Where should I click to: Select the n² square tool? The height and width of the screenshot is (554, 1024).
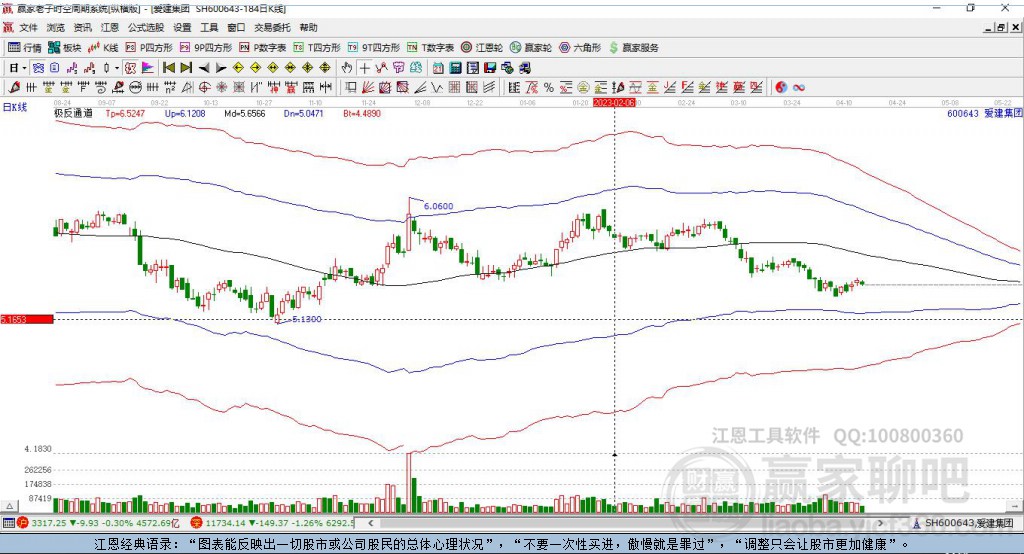click(170, 87)
